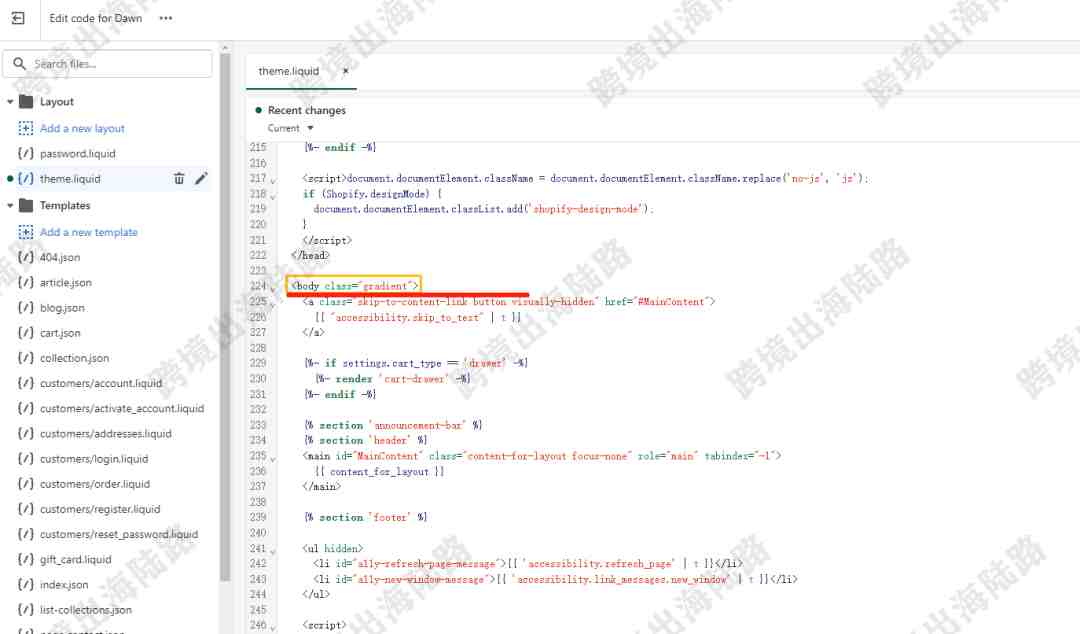Click the file icon beside gift_card.liquid
Screen dimensions: 1080x634
tap(25, 560)
